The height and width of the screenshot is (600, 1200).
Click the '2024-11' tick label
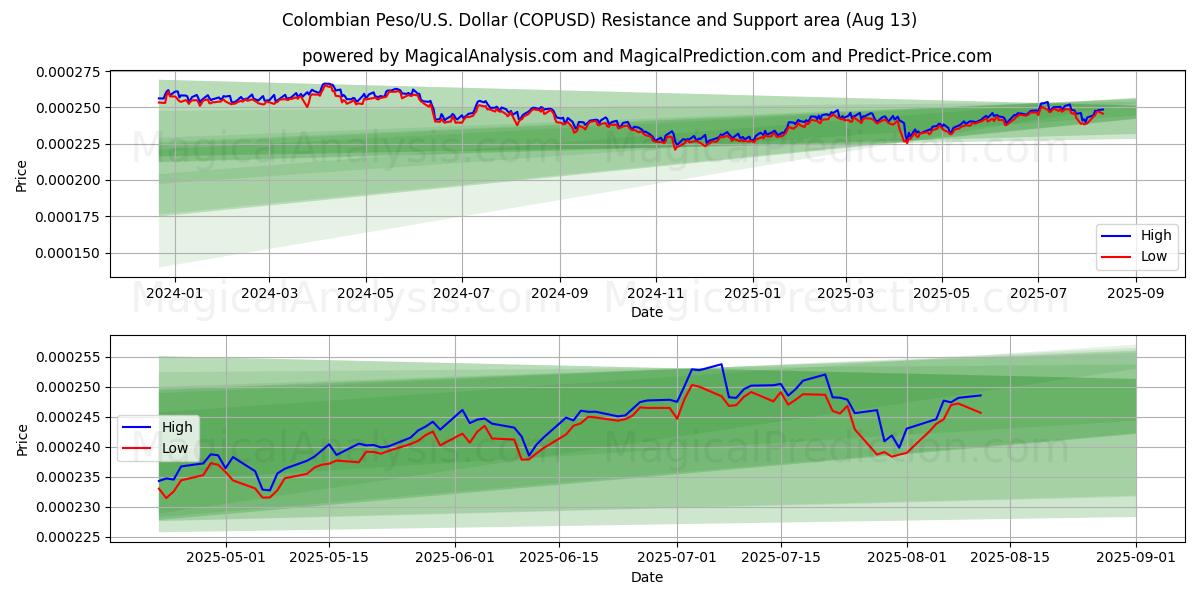click(x=656, y=293)
